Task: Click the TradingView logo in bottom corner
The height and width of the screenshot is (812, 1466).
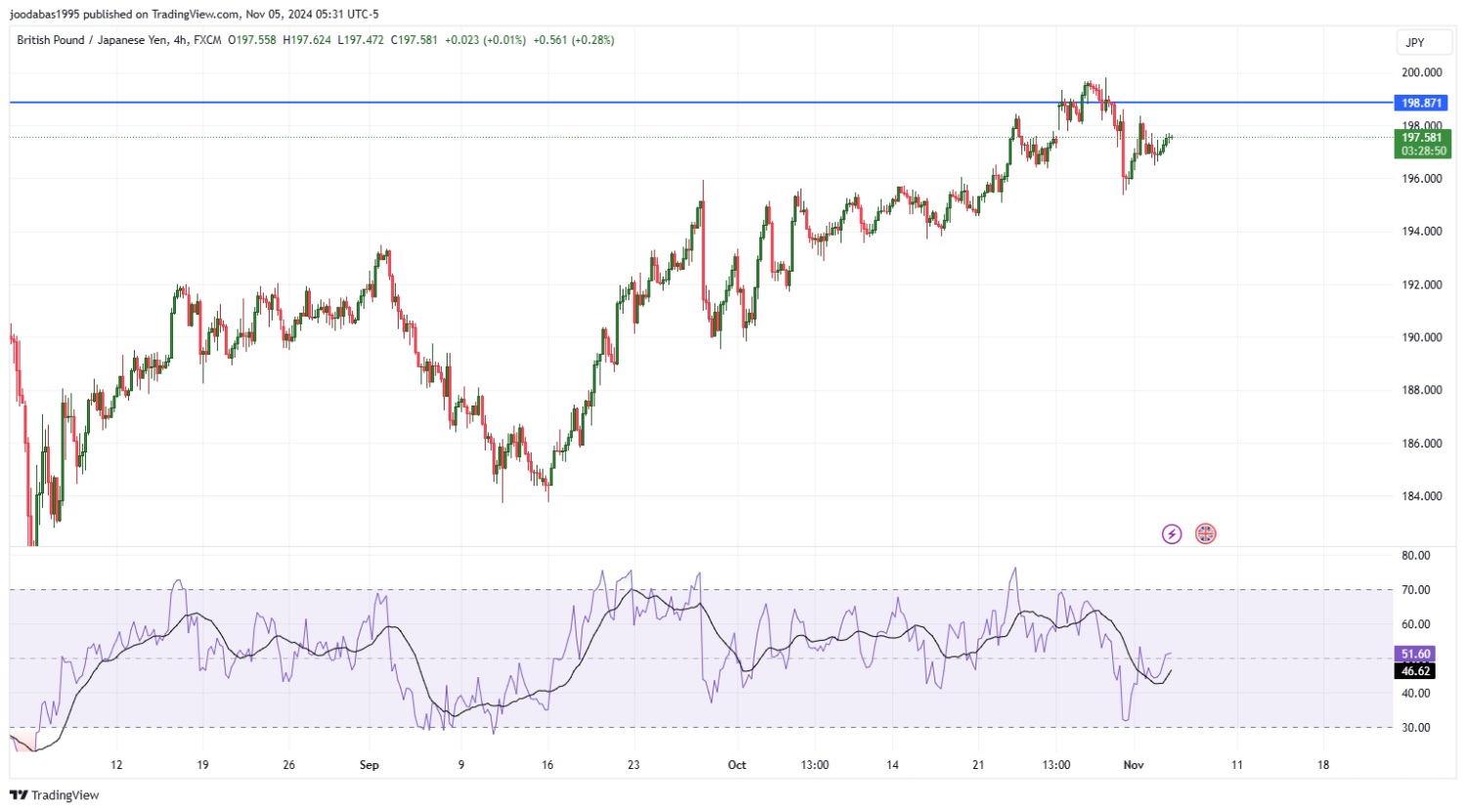Action: pyautogui.click(x=55, y=795)
